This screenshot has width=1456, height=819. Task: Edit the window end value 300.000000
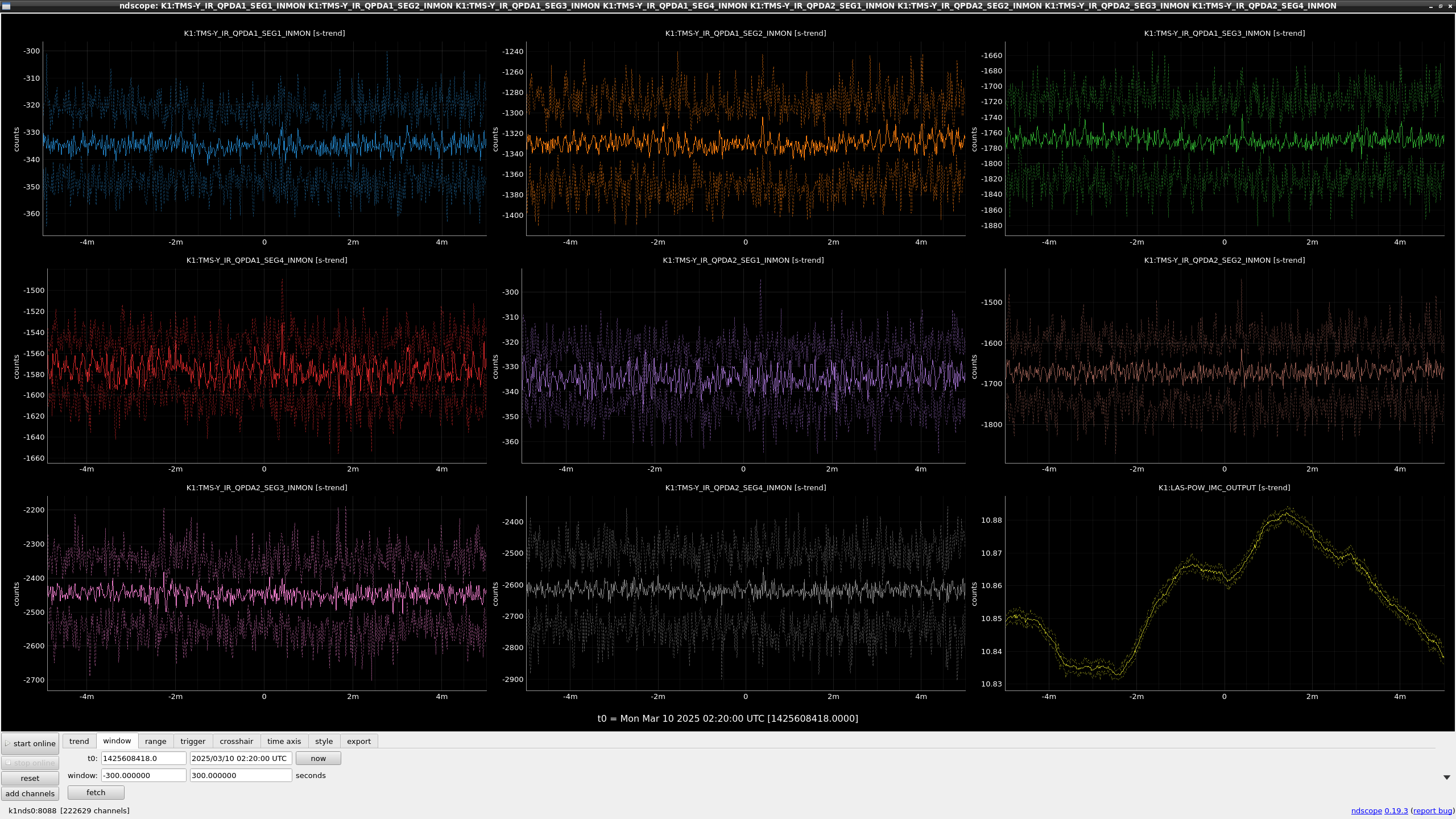pos(241,775)
